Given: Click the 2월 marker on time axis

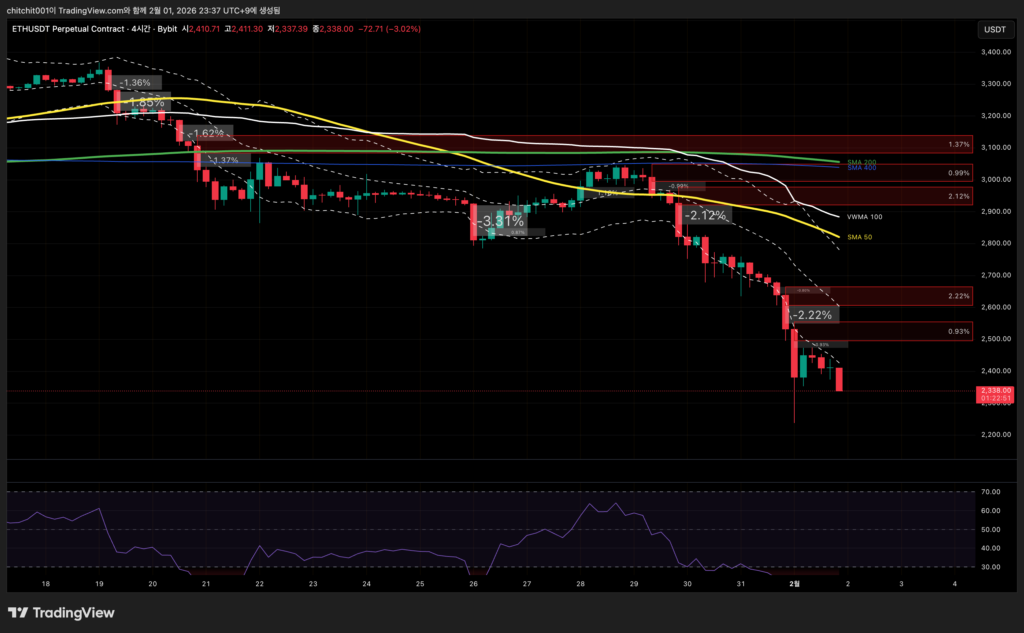Looking at the screenshot, I should tap(794, 582).
